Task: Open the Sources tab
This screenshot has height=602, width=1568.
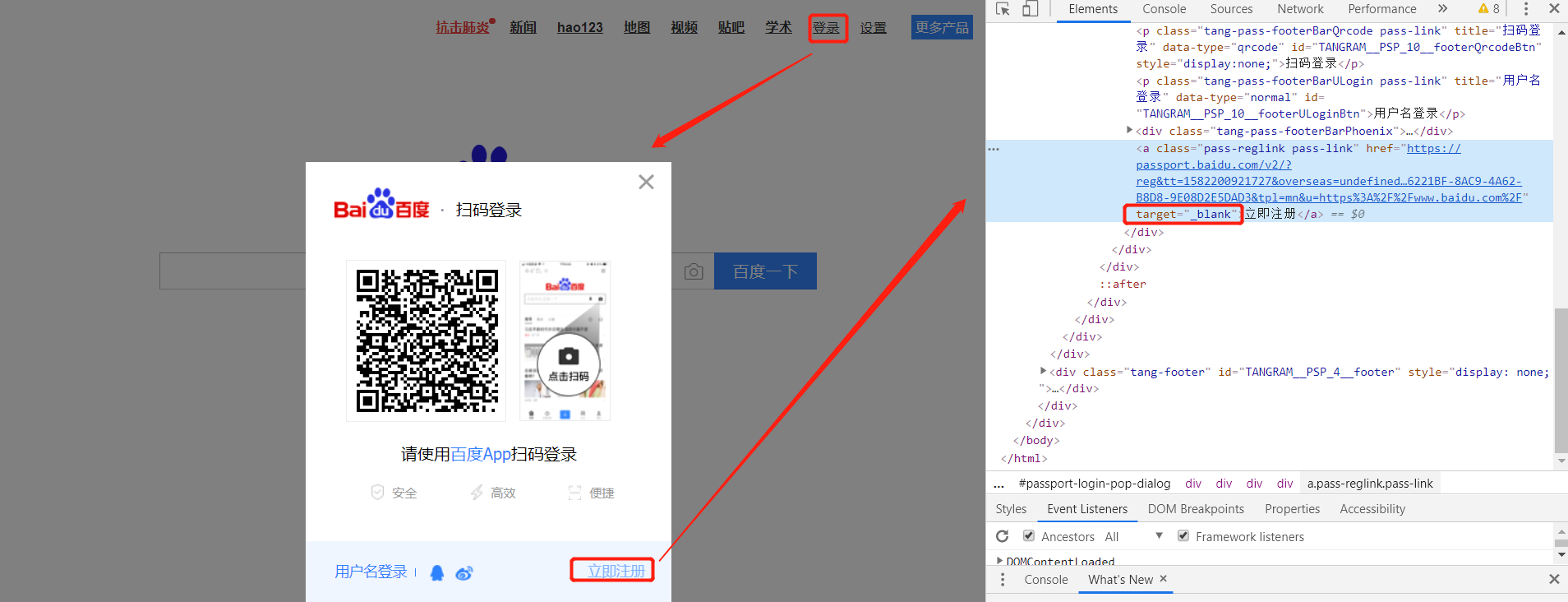Action: click(1231, 9)
